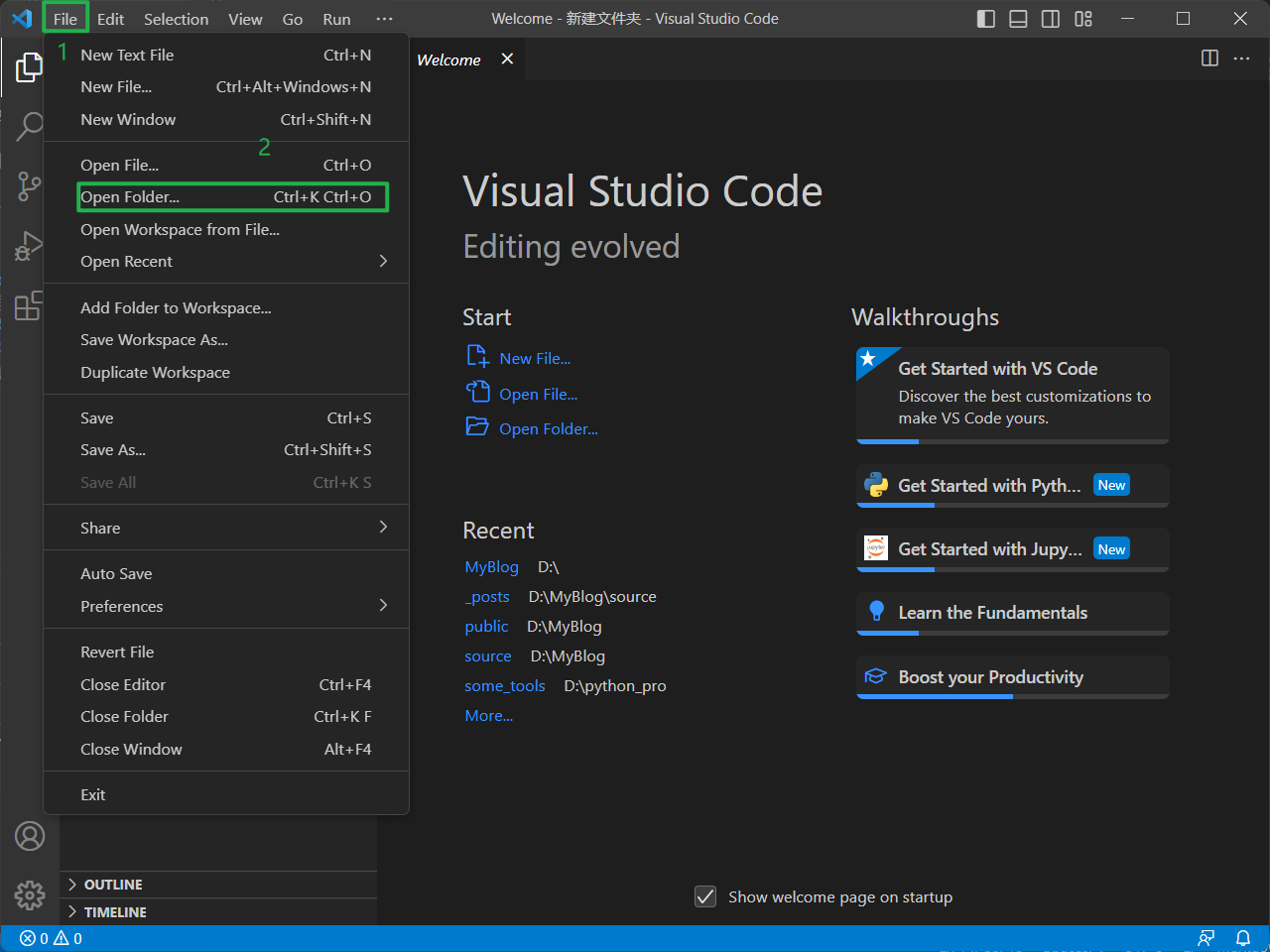The height and width of the screenshot is (952, 1270).
Task: Toggle the Panel layout icon
Action: [1018, 19]
